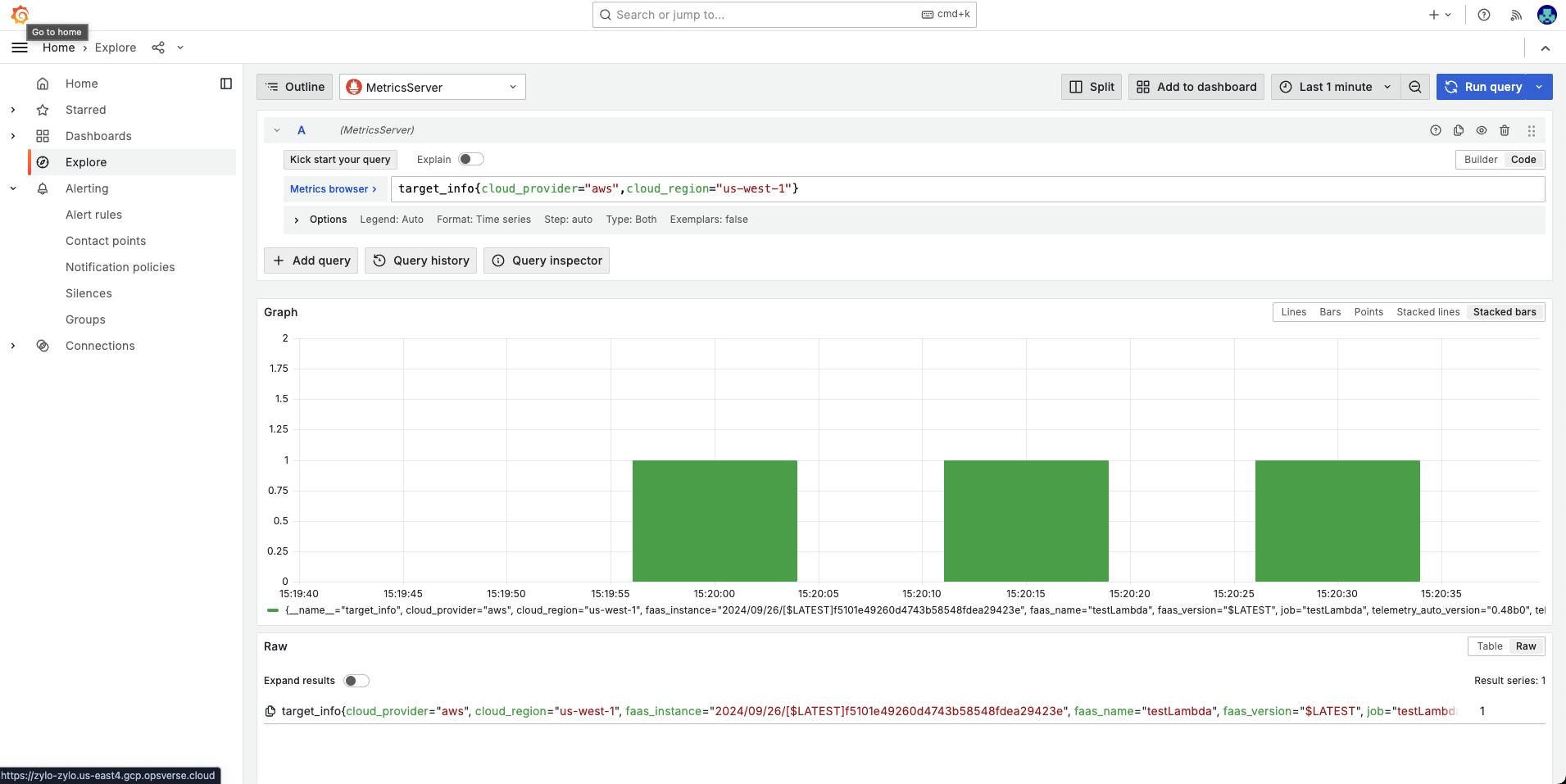Viewport: 1566px width, 784px height.
Task: Click the green series legend color swatch
Action: pos(273,610)
